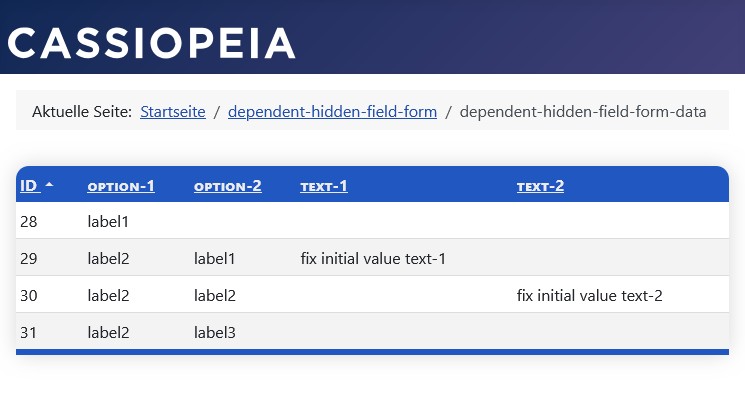Select the row with ID 31
The height and width of the screenshot is (397, 745).
coord(372,332)
